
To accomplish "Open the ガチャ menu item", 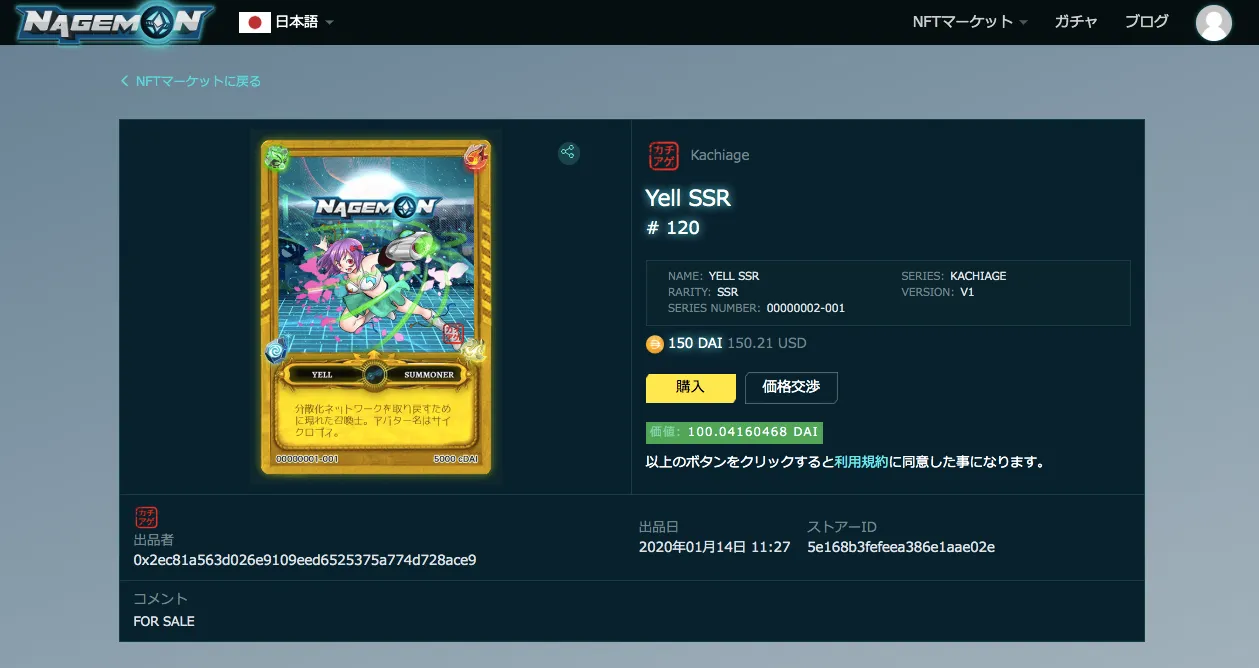I will coord(1076,22).
